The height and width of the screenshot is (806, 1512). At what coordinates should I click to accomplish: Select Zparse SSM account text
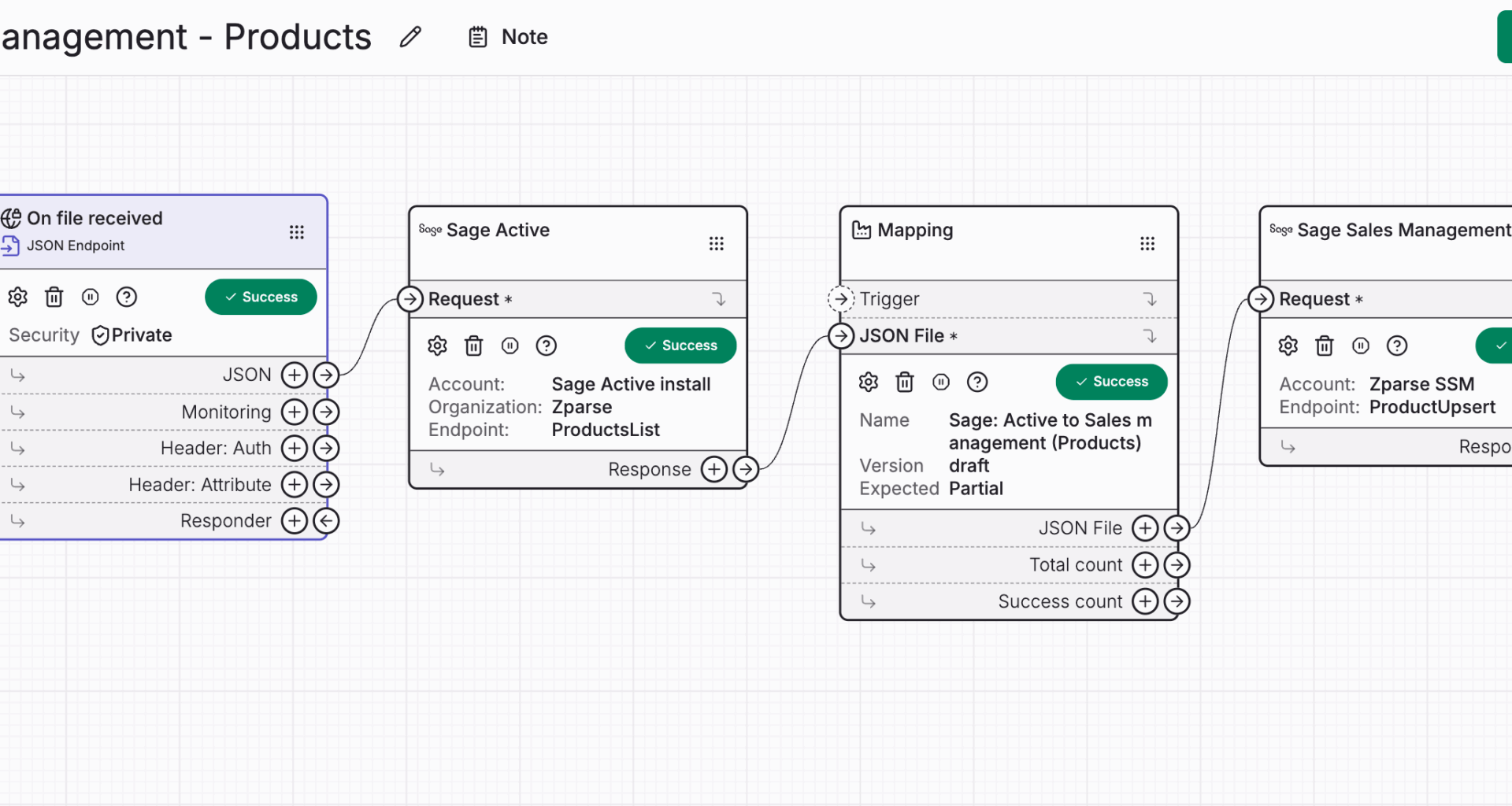click(1421, 384)
